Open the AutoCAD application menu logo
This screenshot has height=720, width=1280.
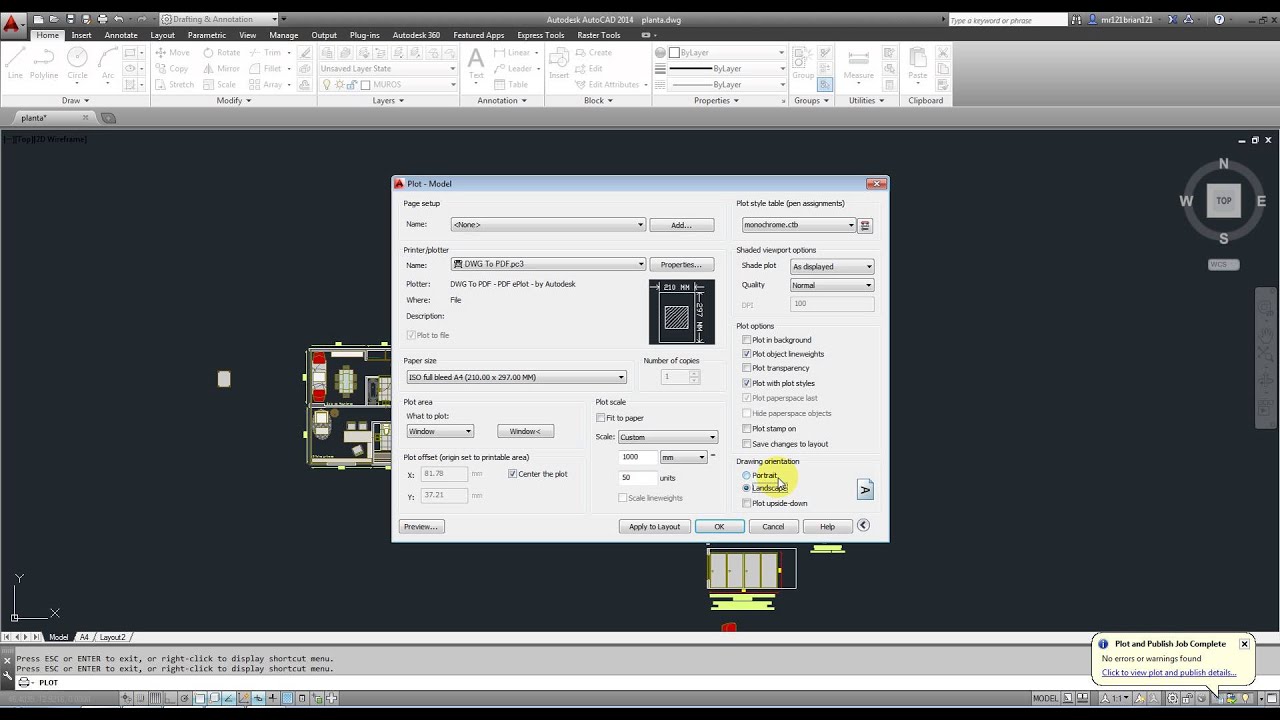click(x=12, y=23)
